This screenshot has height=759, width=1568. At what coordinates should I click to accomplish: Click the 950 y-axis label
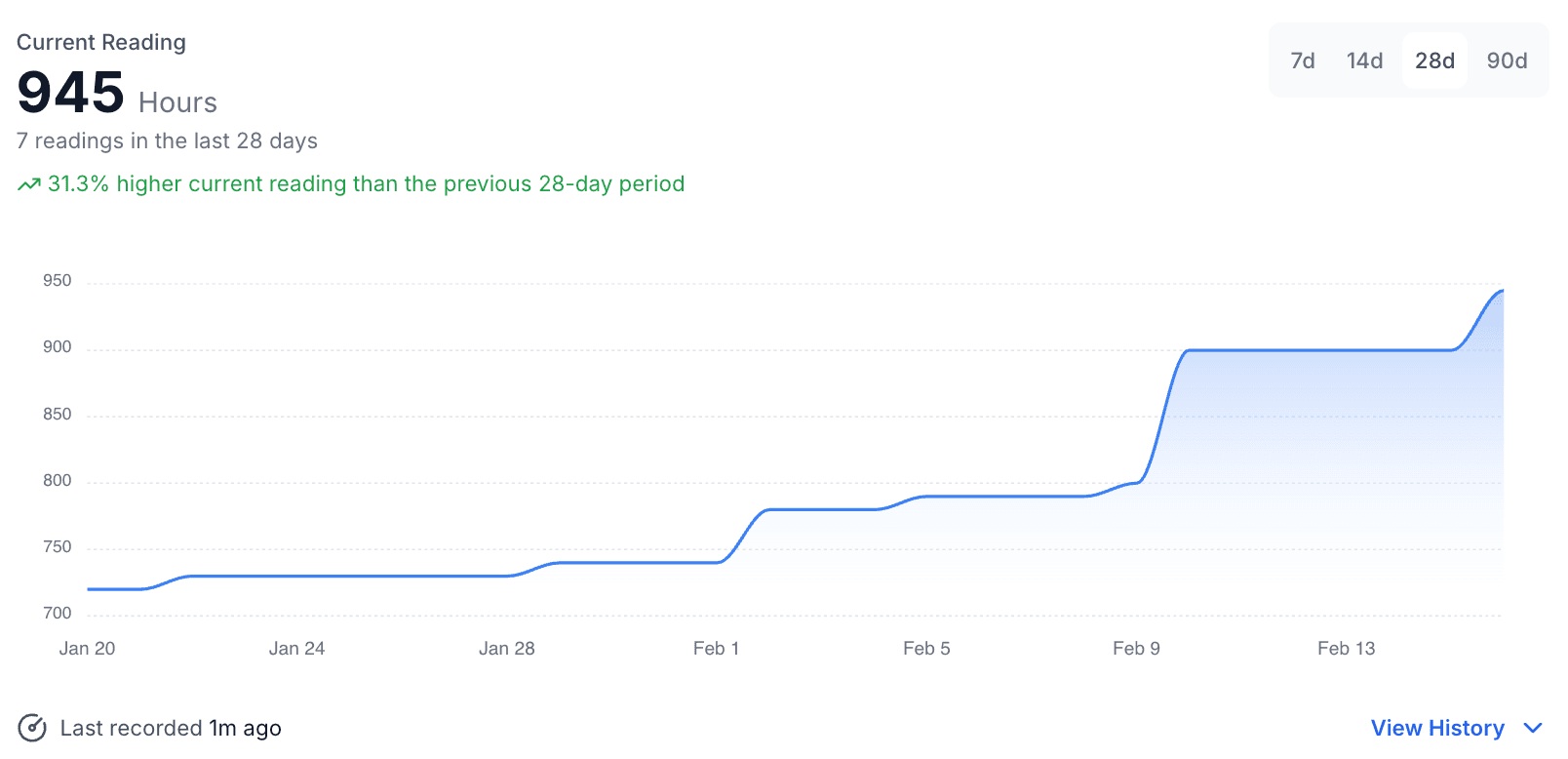pos(57,281)
